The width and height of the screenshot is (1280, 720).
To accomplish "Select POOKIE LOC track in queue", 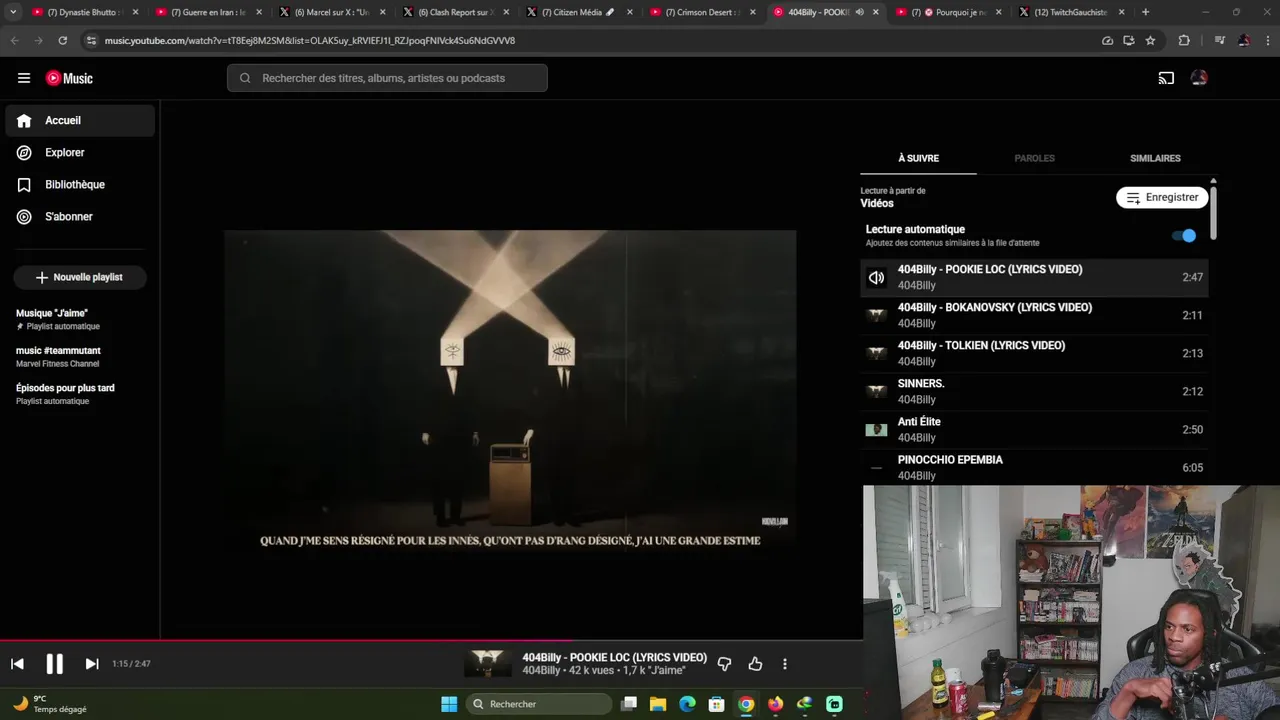I will [1034, 277].
